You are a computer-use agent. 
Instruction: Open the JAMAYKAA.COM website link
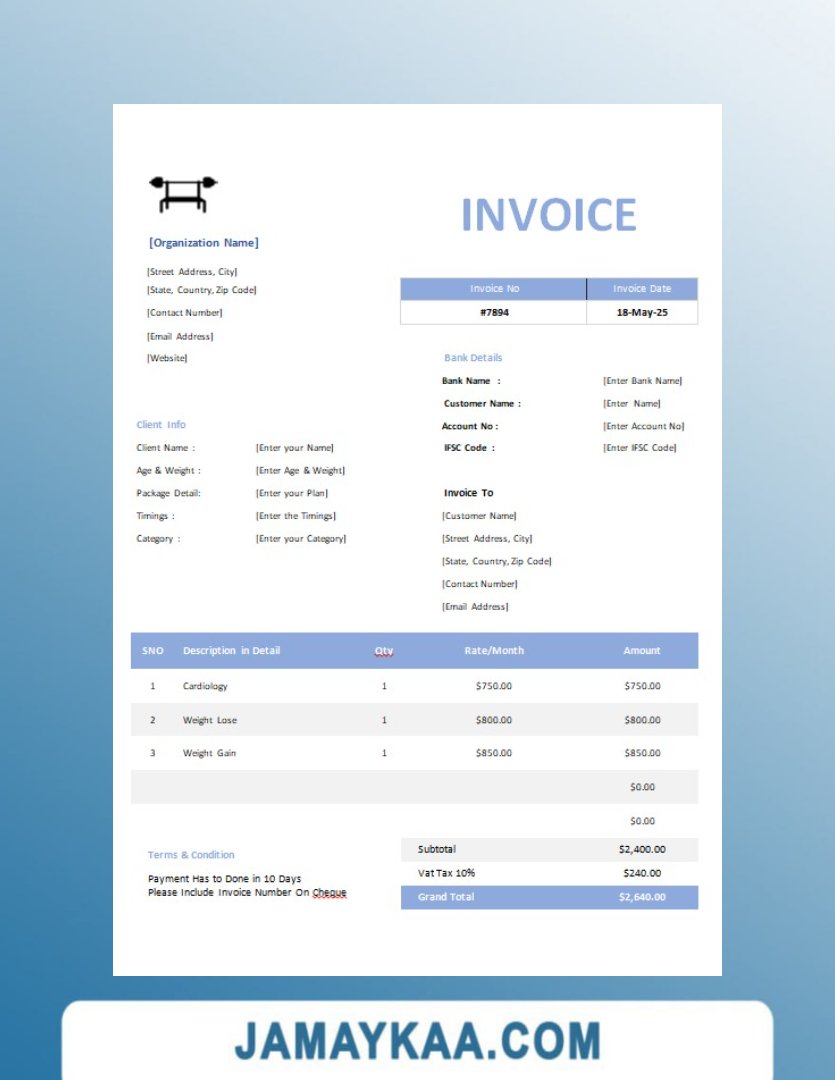click(x=417, y=1040)
